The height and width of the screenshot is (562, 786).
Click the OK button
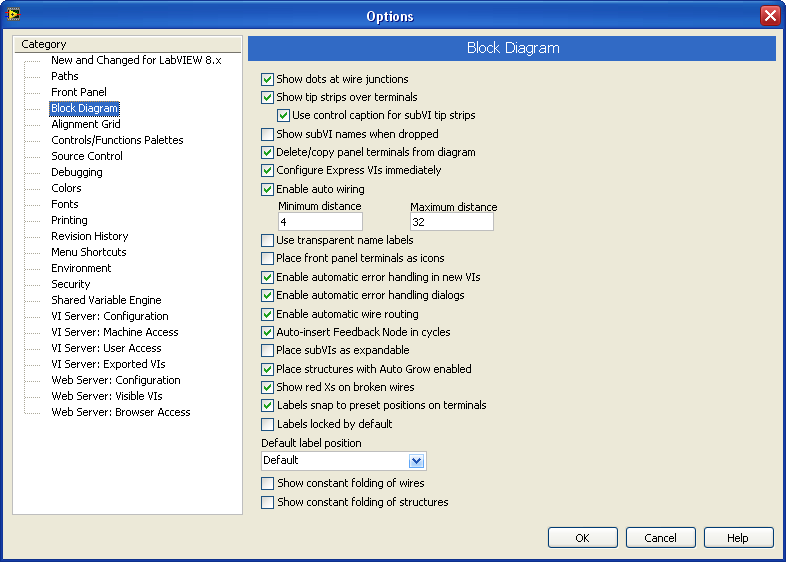[582, 538]
